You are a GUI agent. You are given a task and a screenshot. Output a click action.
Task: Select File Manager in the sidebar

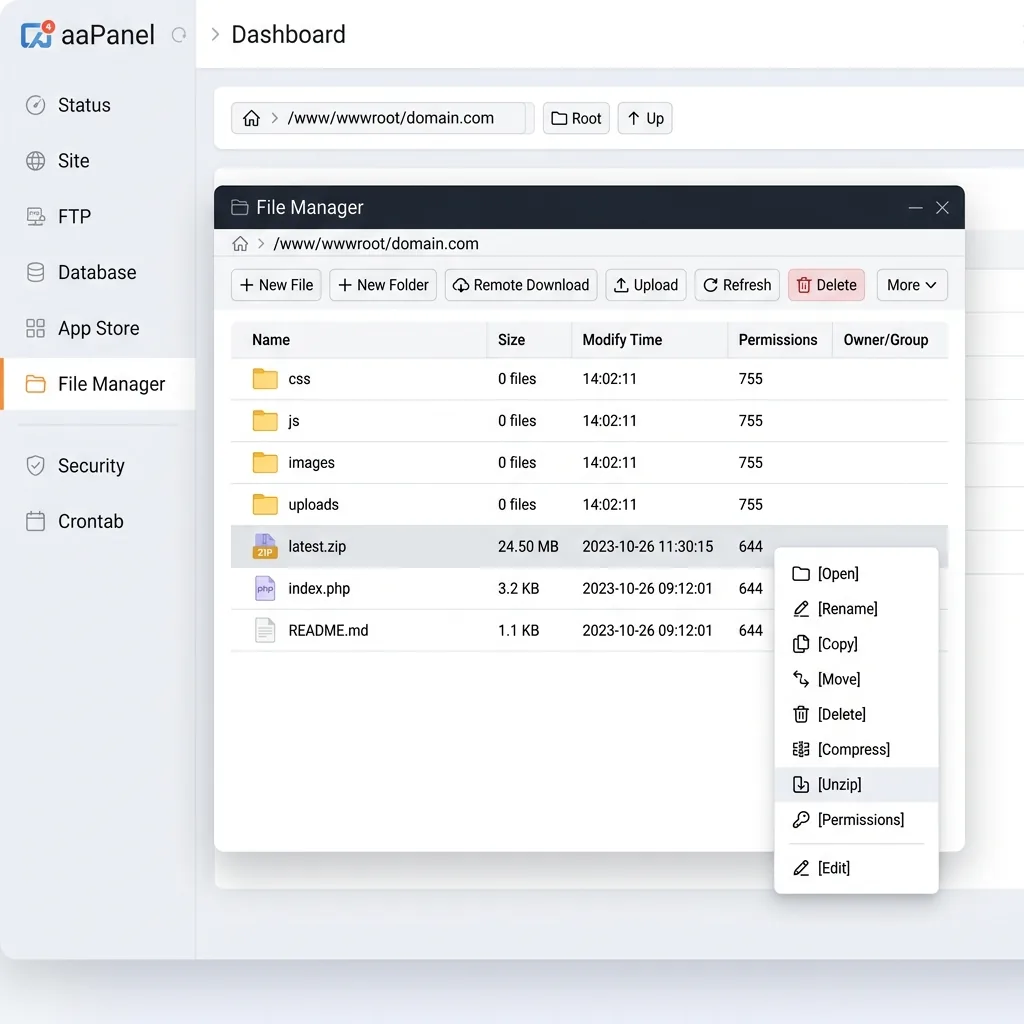(98, 384)
